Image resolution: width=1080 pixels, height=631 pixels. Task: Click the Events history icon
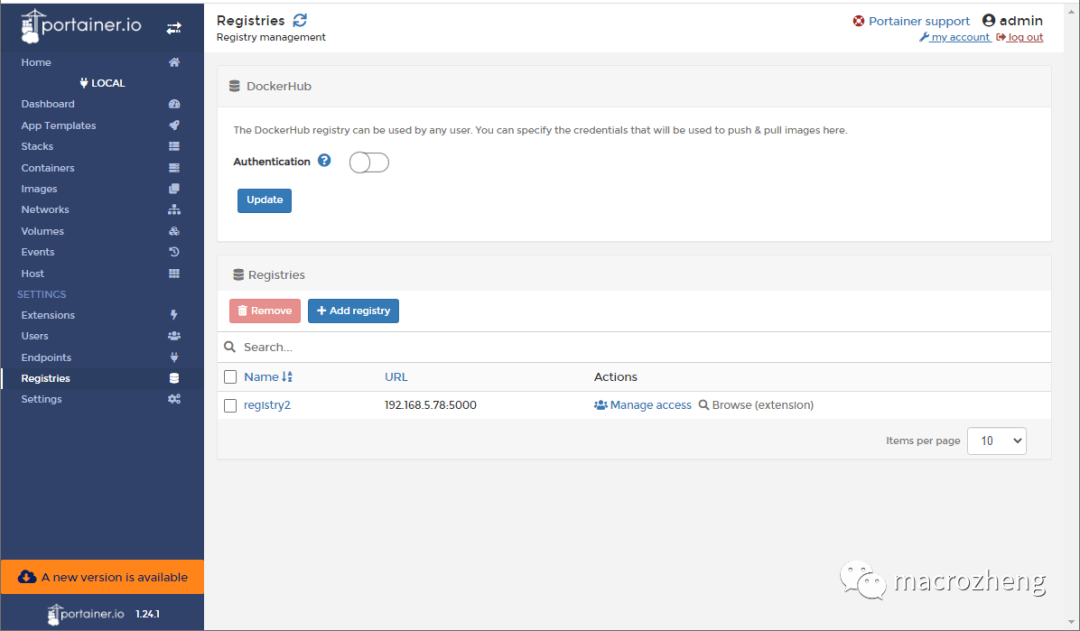174,251
